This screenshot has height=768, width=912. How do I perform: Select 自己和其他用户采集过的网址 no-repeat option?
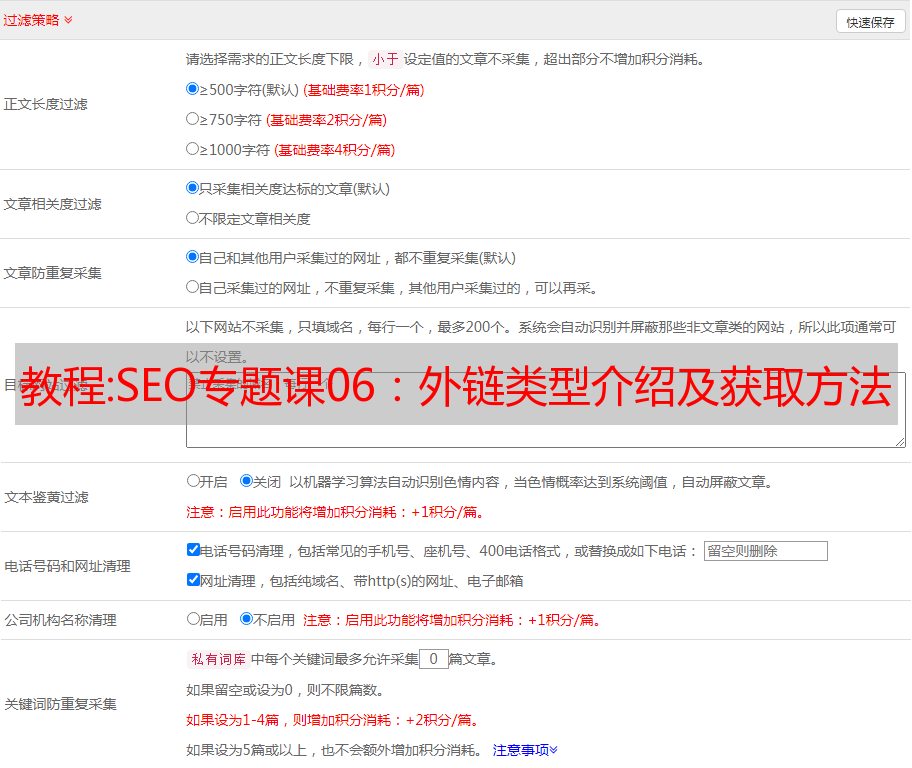[193, 257]
